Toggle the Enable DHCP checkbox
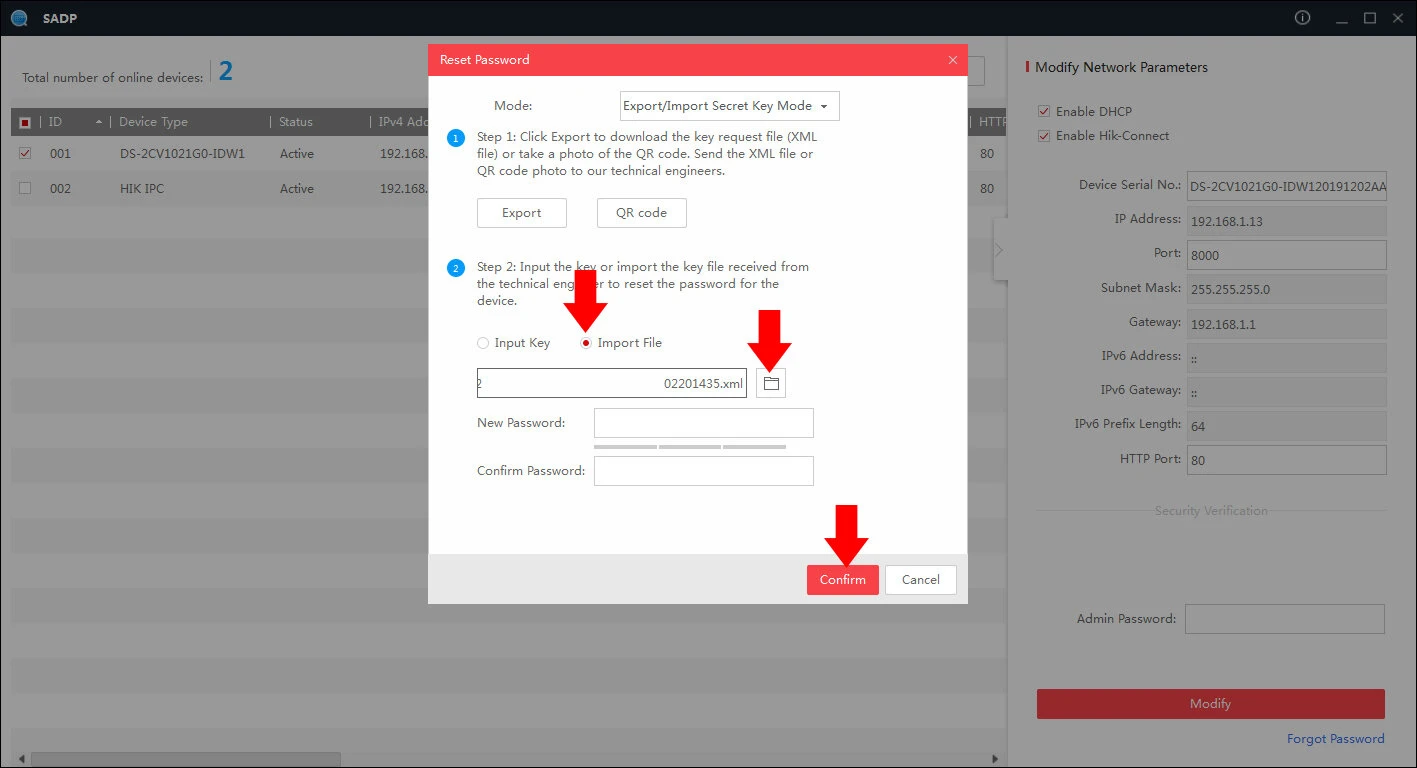 [1044, 111]
